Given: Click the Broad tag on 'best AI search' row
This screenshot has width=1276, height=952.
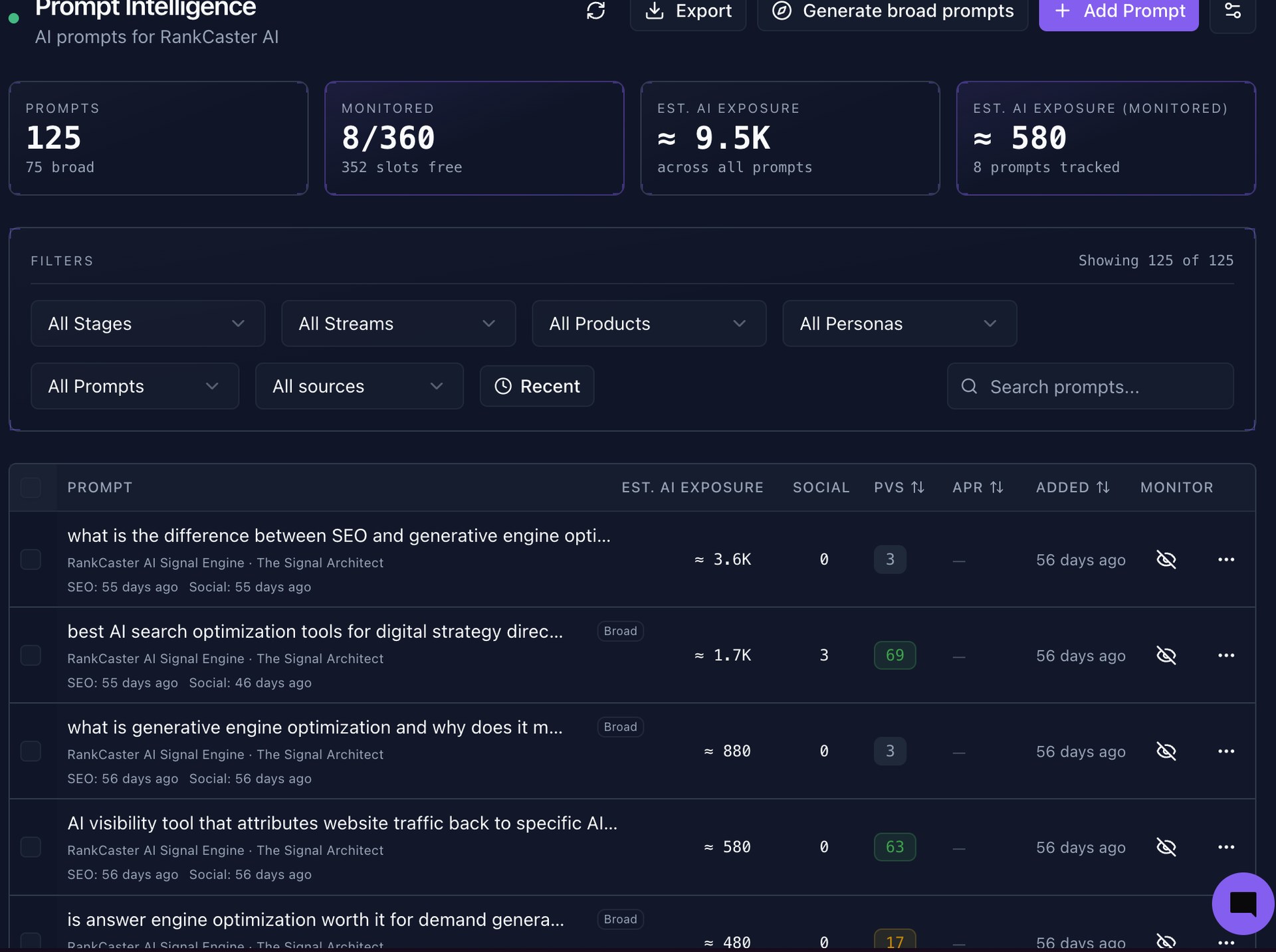Looking at the screenshot, I should click(x=620, y=631).
